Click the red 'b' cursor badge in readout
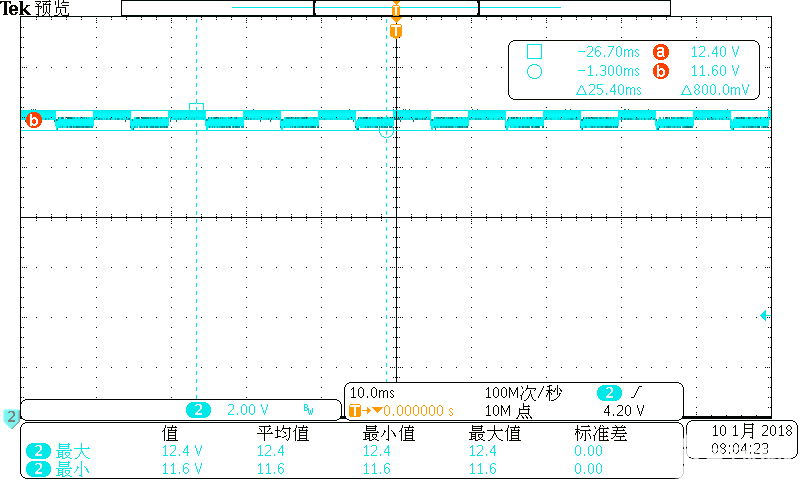This screenshot has width=800, height=480. click(x=661, y=71)
